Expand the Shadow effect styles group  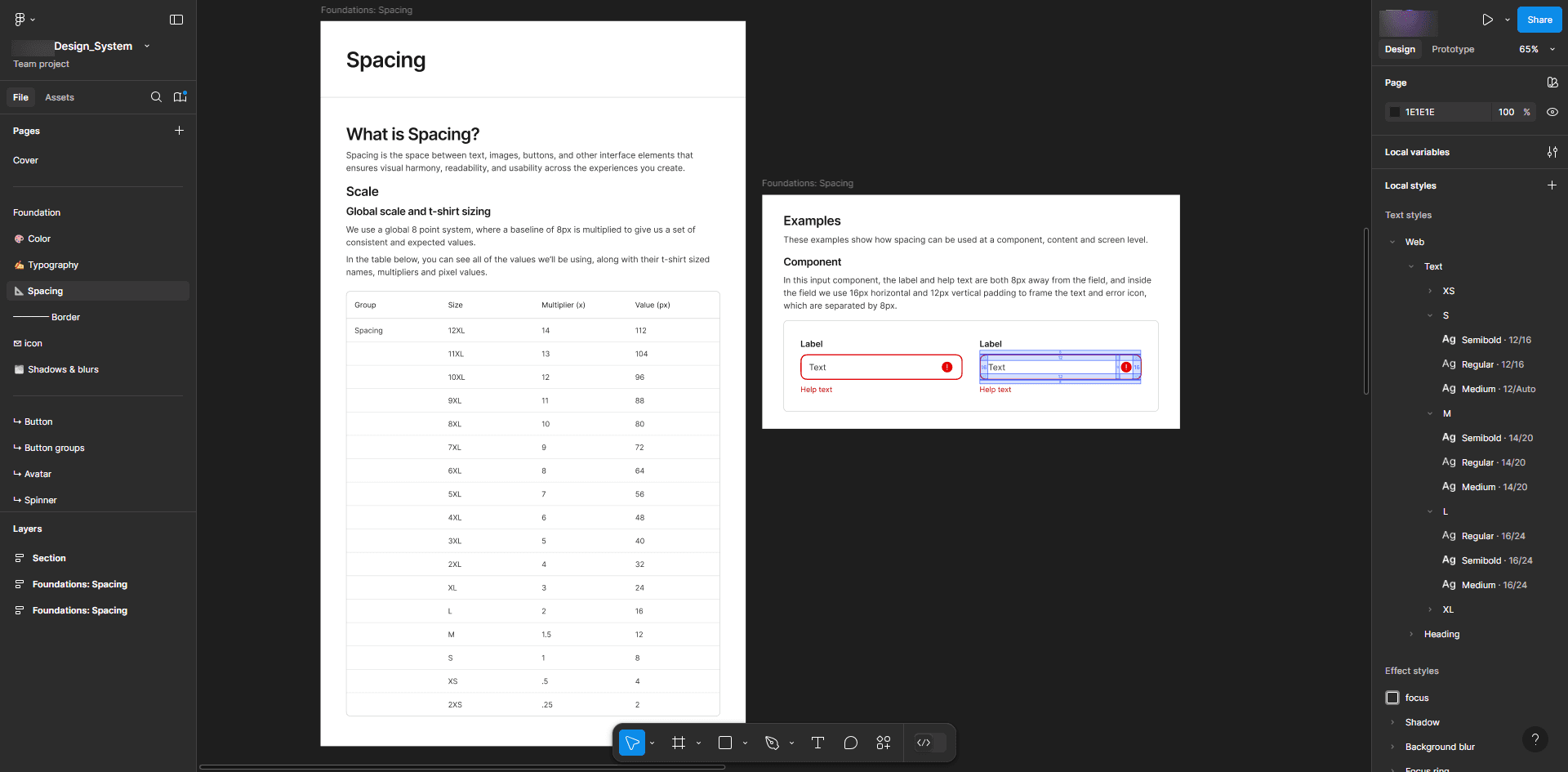click(x=1392, y=722)
